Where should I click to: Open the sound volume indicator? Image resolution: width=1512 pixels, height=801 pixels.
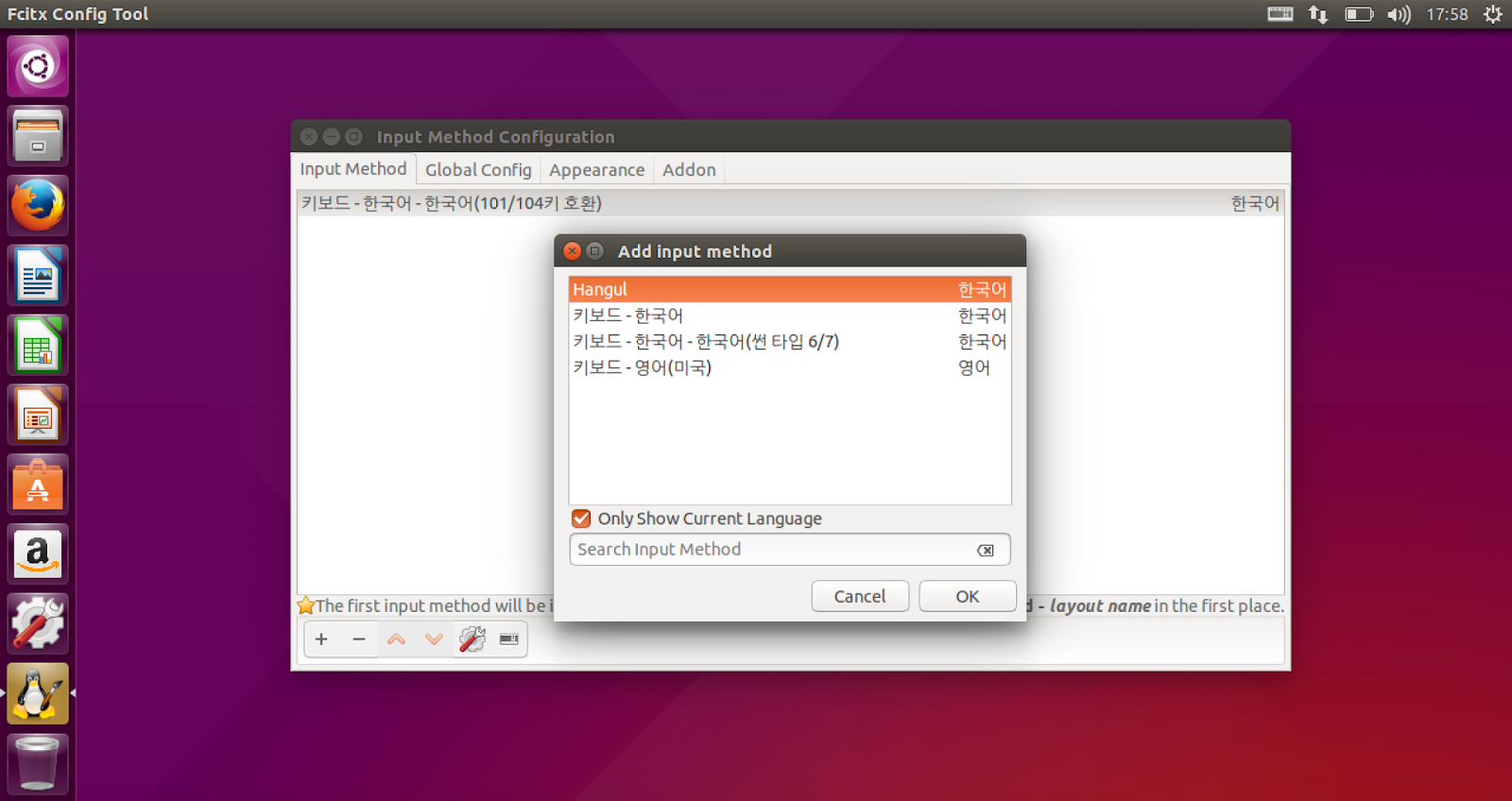click(1400, 14)
